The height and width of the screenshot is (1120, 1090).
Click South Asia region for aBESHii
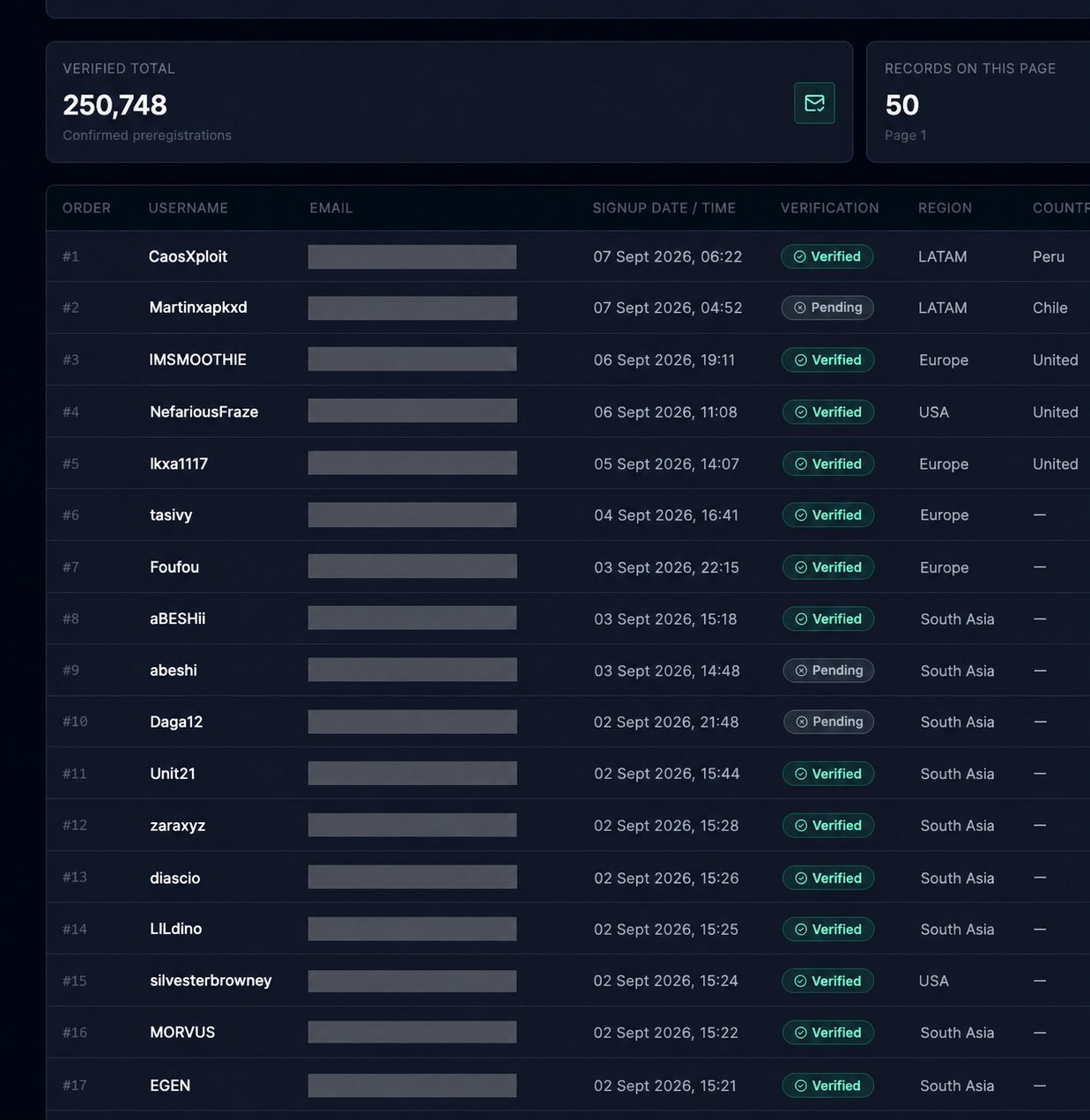957,619
